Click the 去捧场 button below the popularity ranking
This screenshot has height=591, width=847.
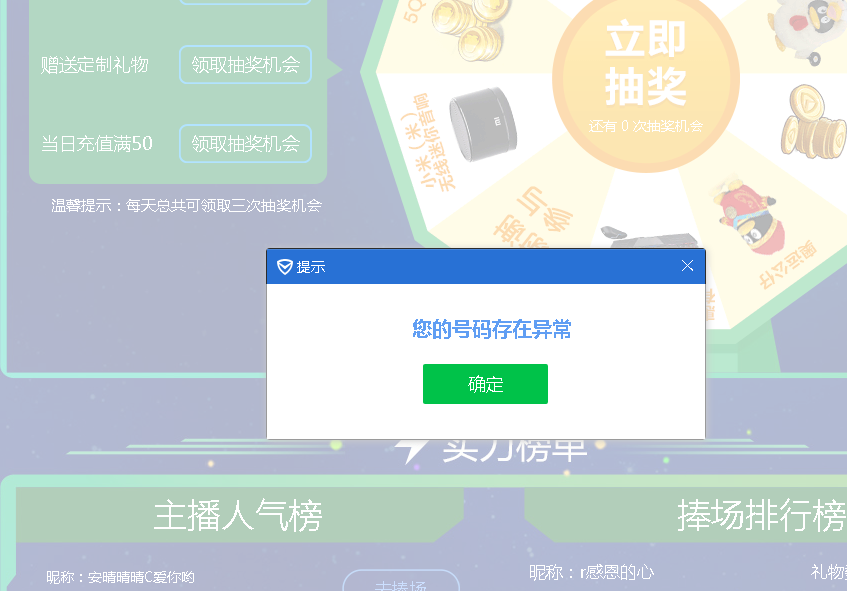click(401, 583)
